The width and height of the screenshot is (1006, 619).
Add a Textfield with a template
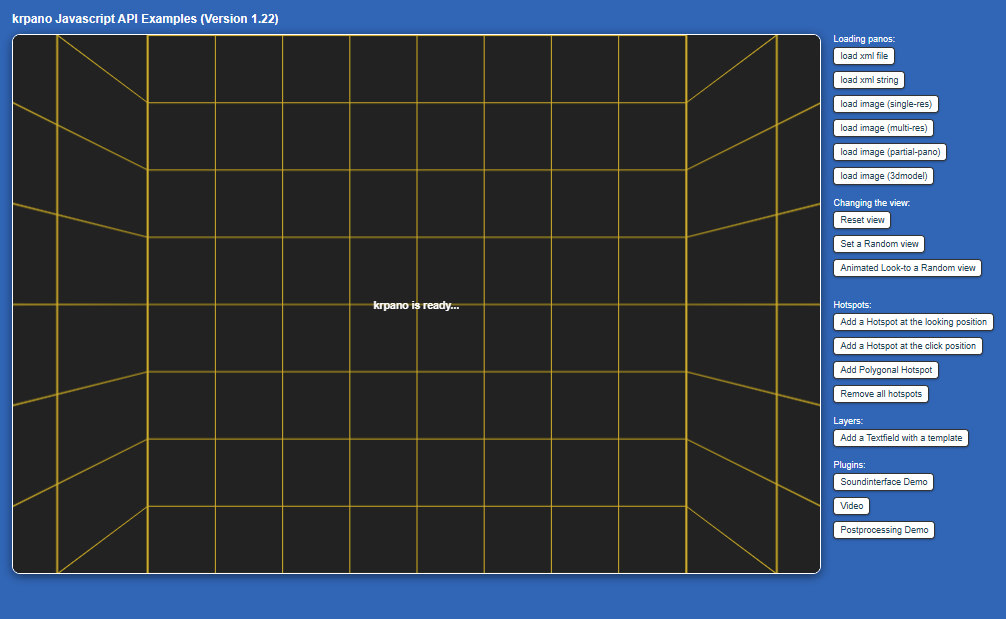point(901,438)
